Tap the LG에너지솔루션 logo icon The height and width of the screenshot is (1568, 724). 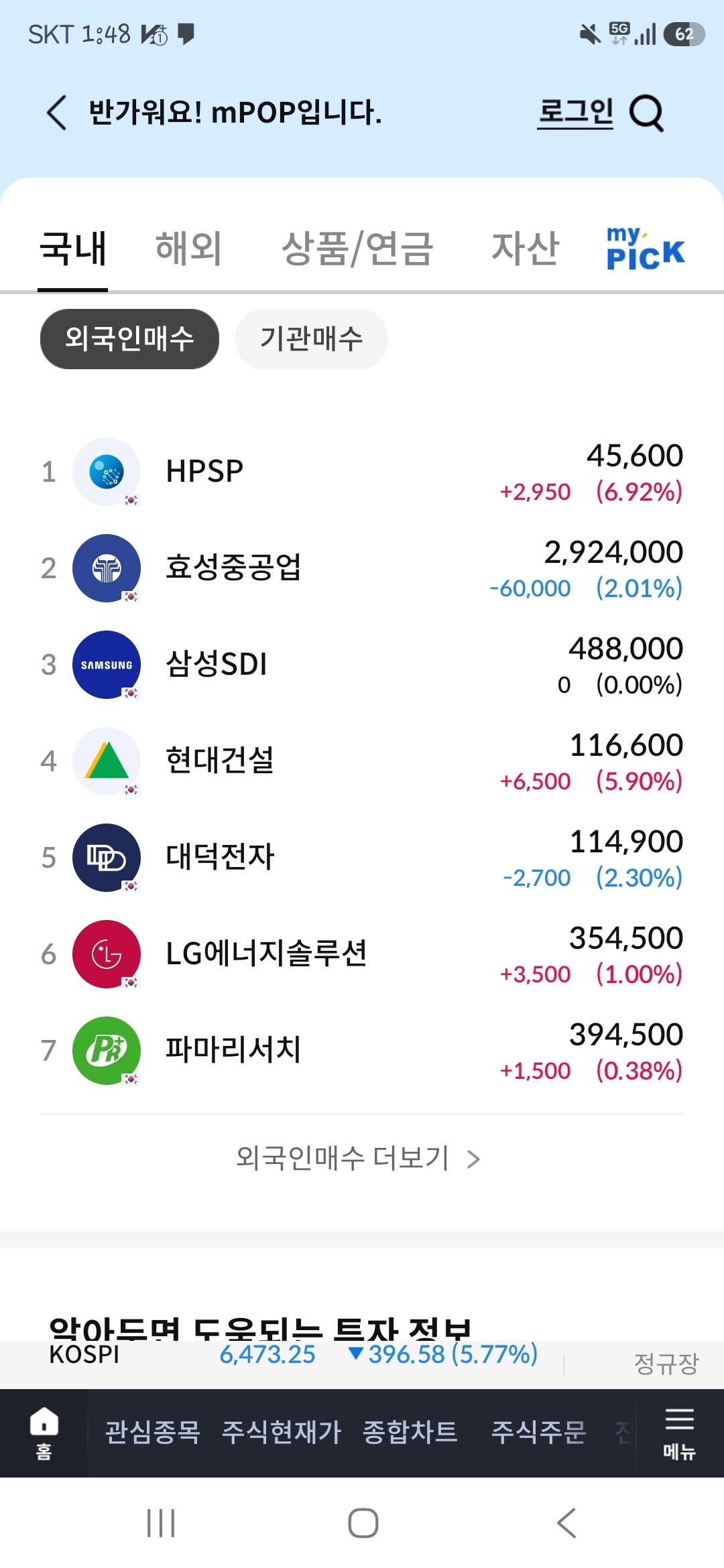pyautogui.click(x=107, y=954)
